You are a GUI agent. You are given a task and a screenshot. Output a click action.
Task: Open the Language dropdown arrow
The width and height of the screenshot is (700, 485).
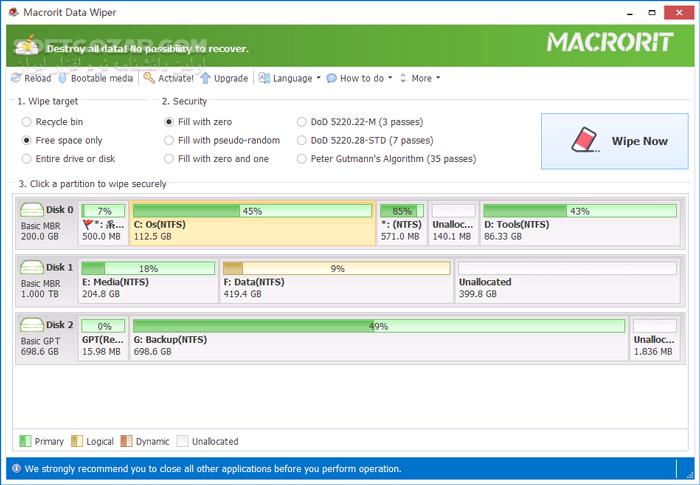pyautogui.click(x=319, y=78)
